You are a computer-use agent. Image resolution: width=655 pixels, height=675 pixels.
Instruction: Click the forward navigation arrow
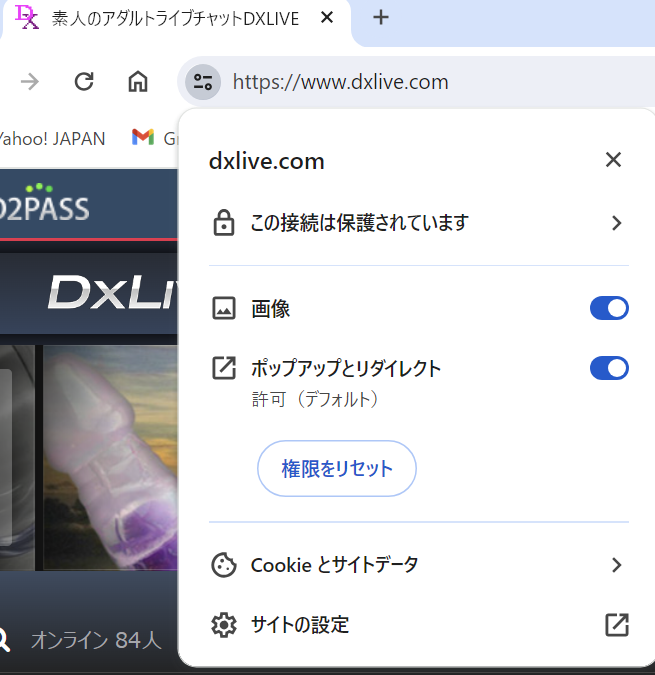pos(30,81)
